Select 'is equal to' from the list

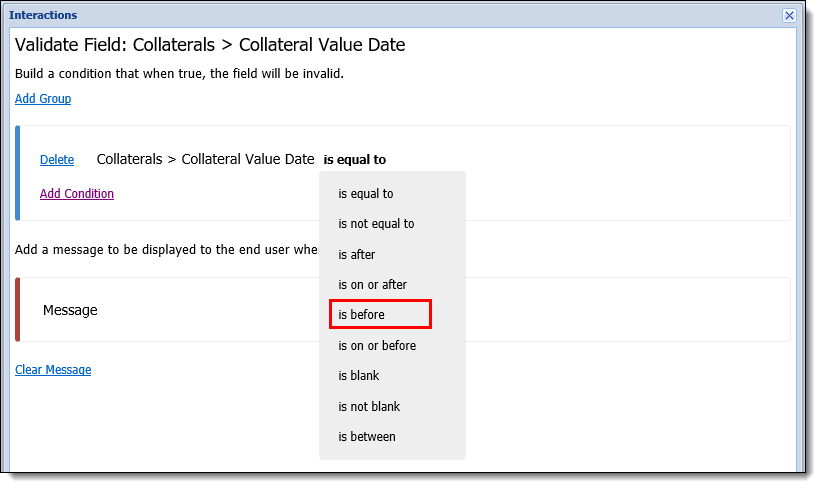point(365,194)
